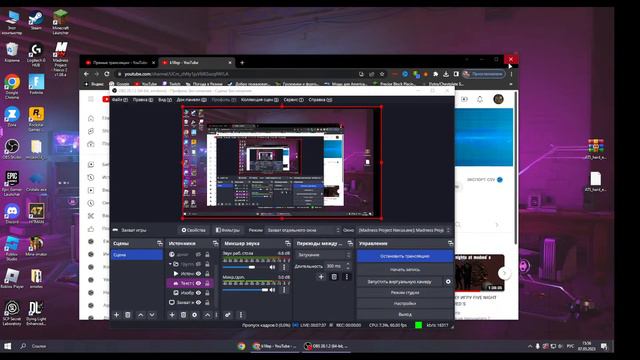Screen dimensions: 640x360
Task: Open Chrome downloads icon
Action: click(x=446, y=74)
